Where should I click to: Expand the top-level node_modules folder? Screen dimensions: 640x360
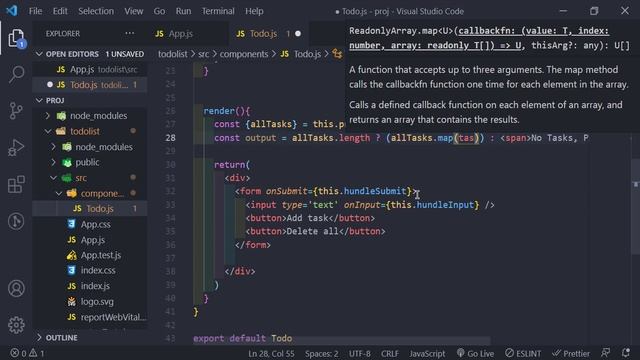[x=90, y=116]
